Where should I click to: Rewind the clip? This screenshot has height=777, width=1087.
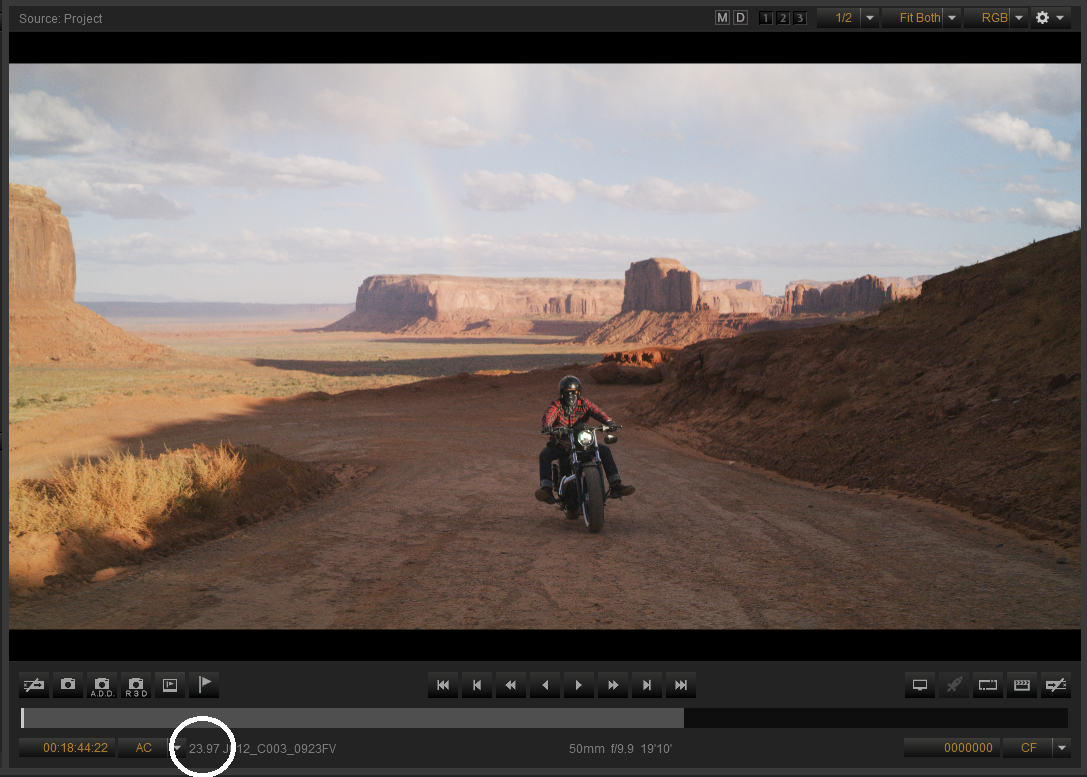coord(511,685)
